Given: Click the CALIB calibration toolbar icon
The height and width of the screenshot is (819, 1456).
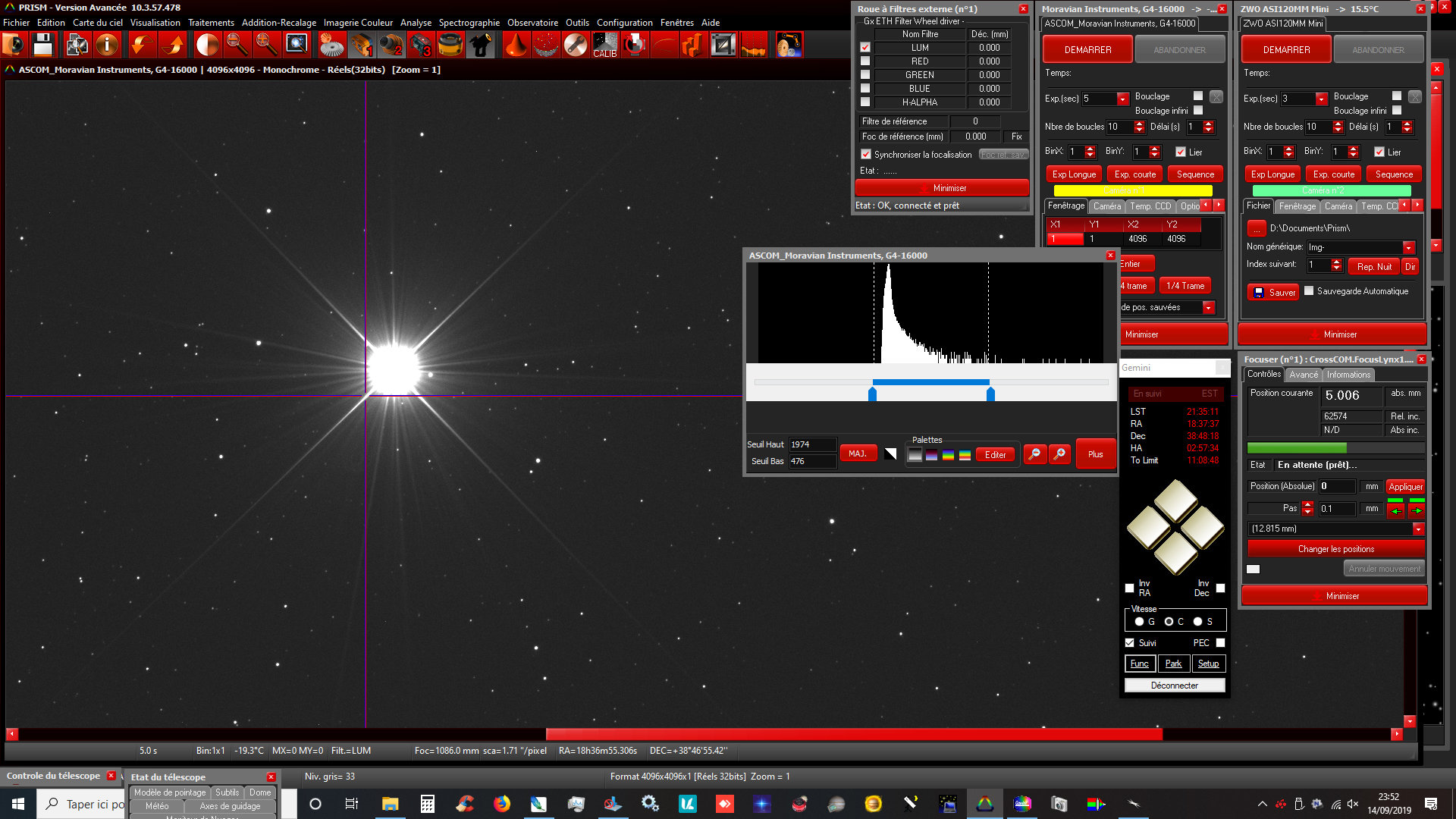Looking at the screenshot, I should point(604,45).
